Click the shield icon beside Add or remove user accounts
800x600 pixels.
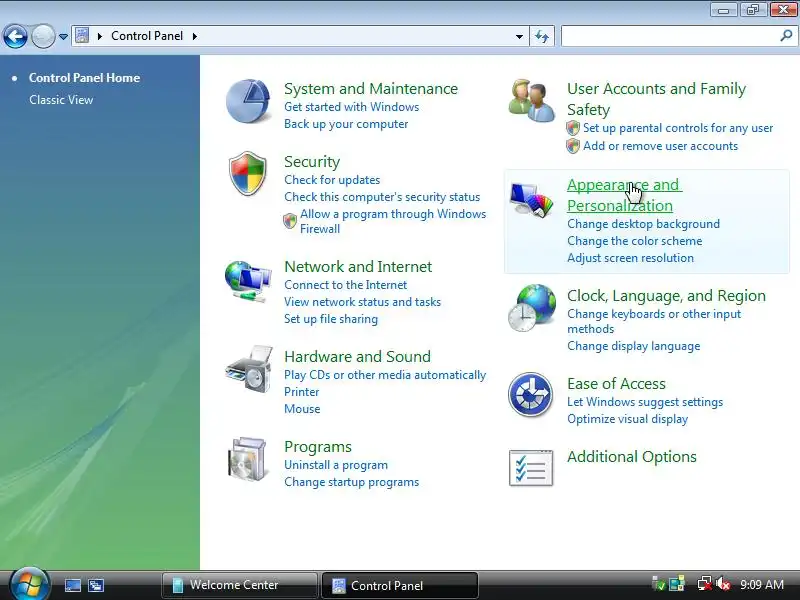[x=573, y=146]
